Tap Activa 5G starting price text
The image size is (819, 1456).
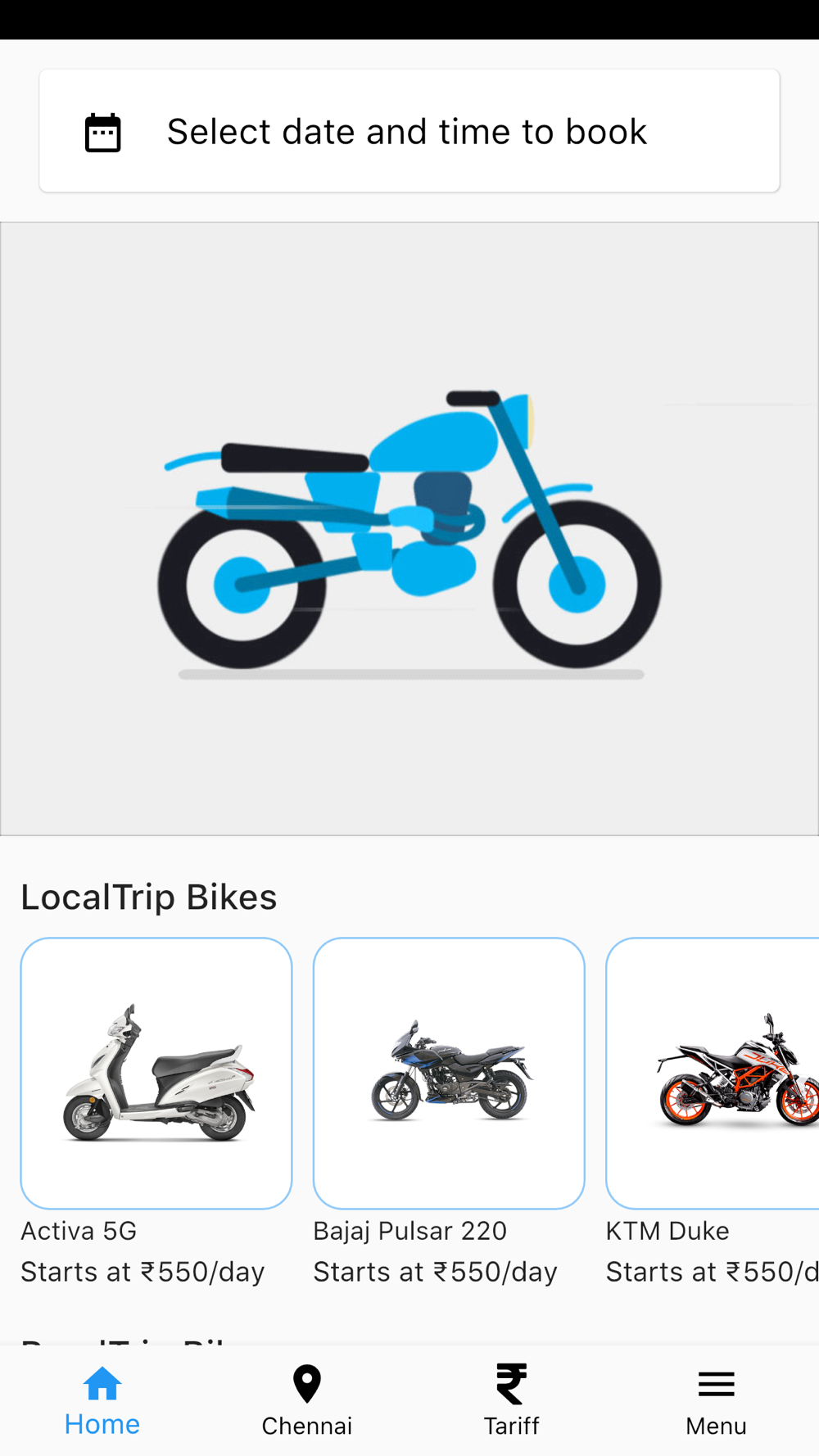(x=143, y=1272)
